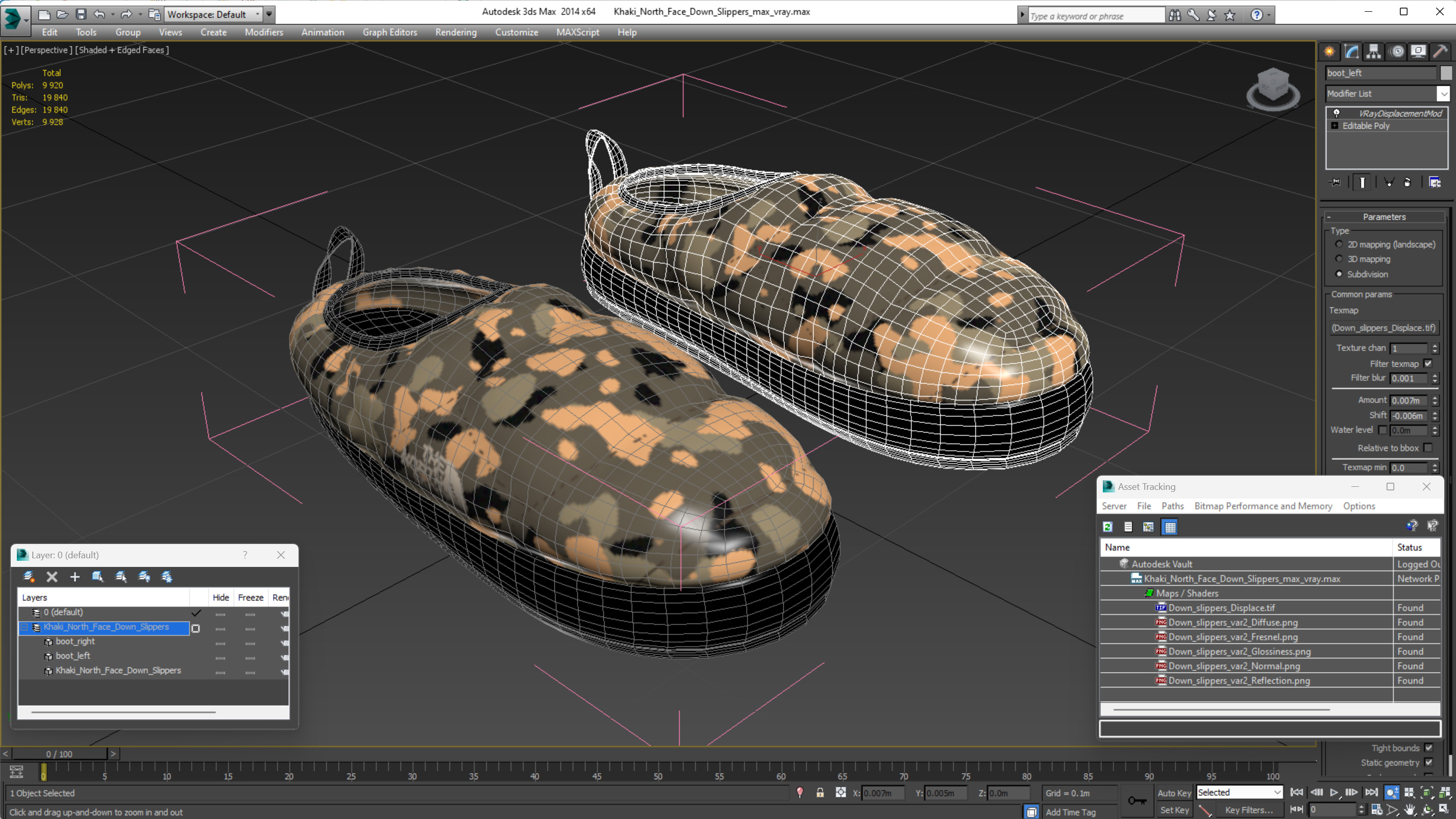The height and width of the screenshot is (819, 1456).
Task: Open the Display command panel tab
Action: click(1418, 52)
